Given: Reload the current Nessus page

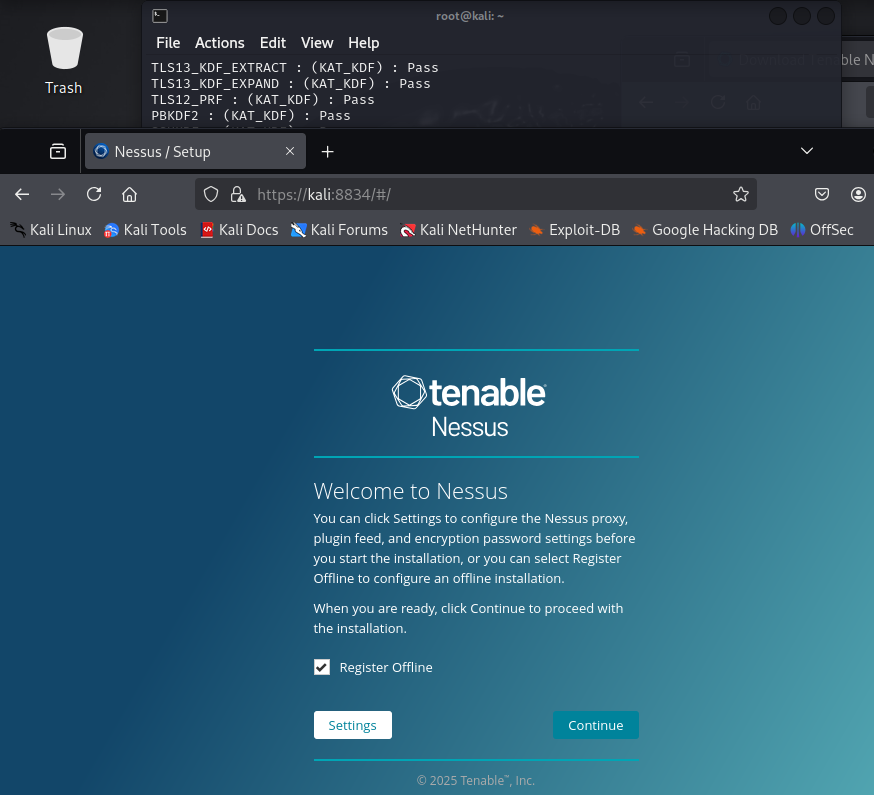Looking at the screenshot, I should [94, 195].
